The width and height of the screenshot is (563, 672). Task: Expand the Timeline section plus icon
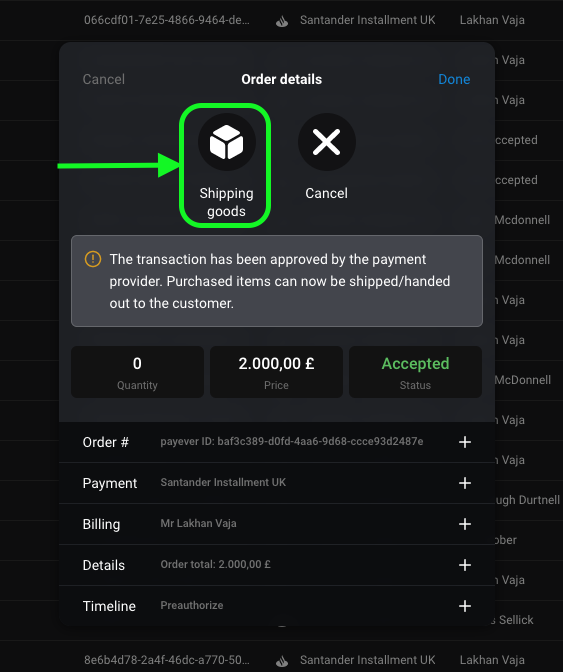pyautogui.click(x=465, y=606)
